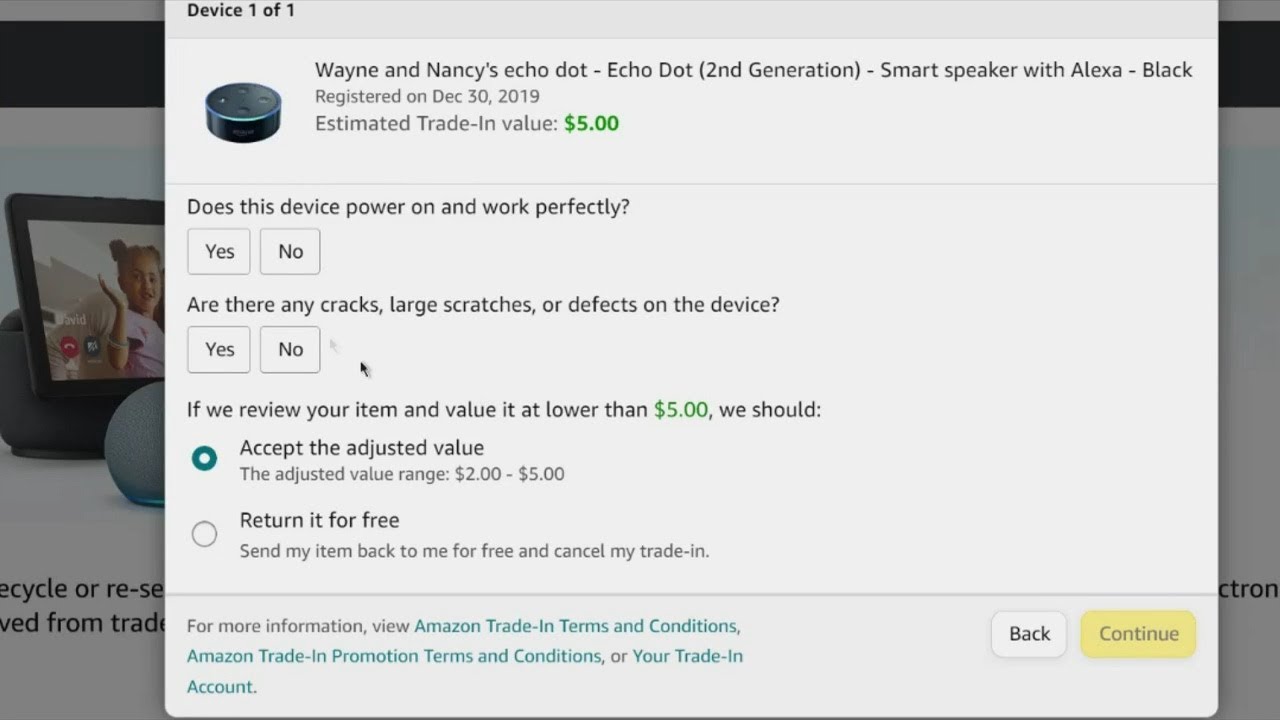Click the Echo Dot product thumbnail
The image size is (1280, 720).
243,112
